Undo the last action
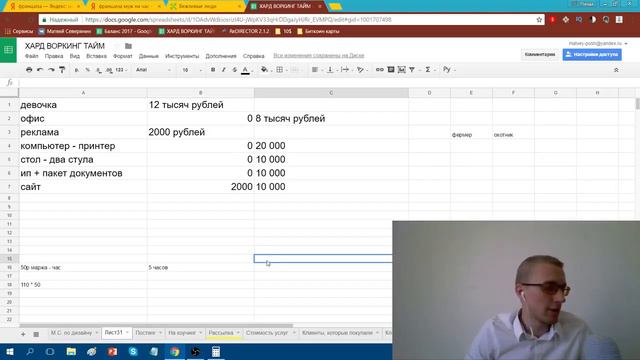 [x=40, y=70]
